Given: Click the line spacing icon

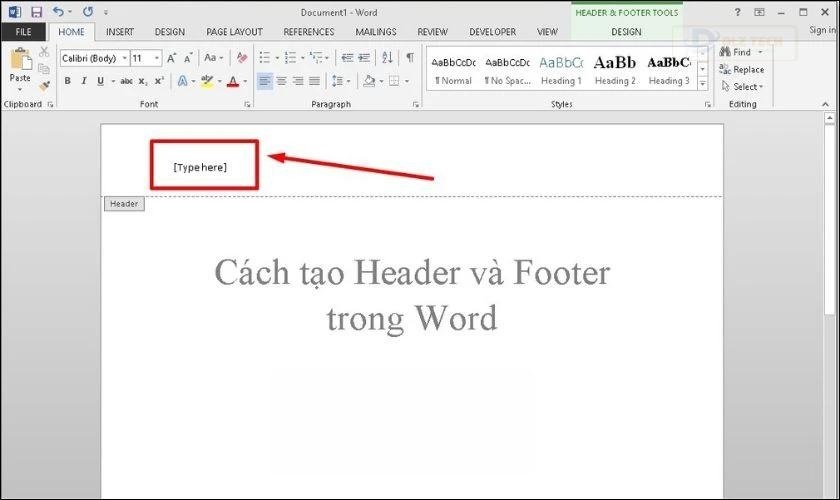Looking at the screenshot, I should (x=337, y=81).
